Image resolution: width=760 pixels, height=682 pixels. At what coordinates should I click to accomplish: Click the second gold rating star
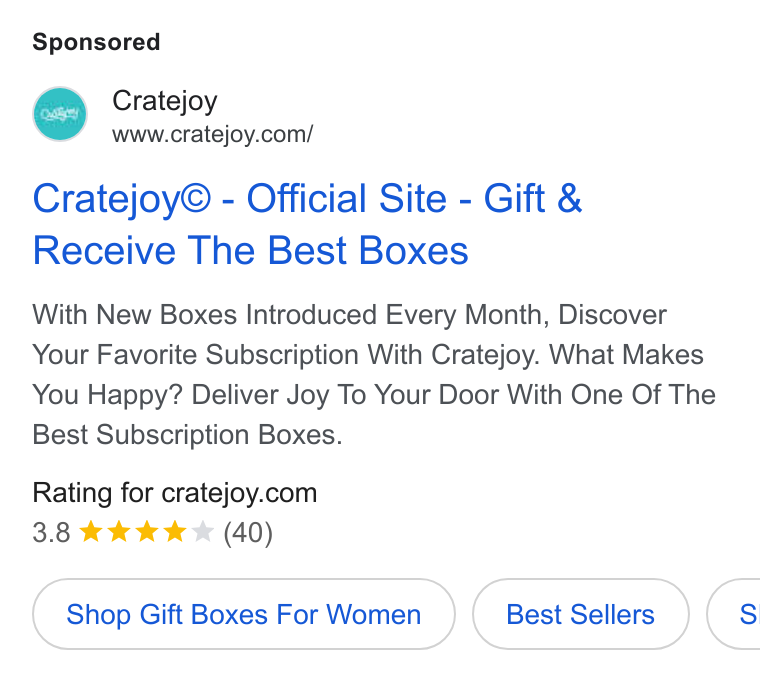coord(119,531)
